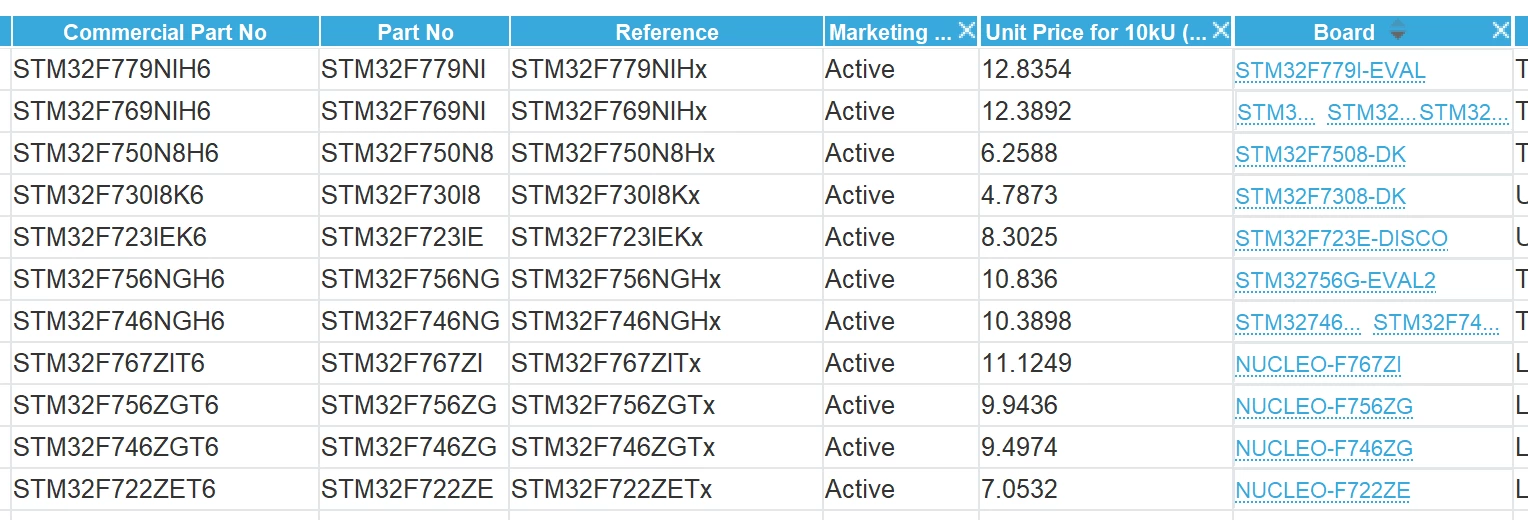Select the reference cell STM32F723IEKx

coord(607,238)
